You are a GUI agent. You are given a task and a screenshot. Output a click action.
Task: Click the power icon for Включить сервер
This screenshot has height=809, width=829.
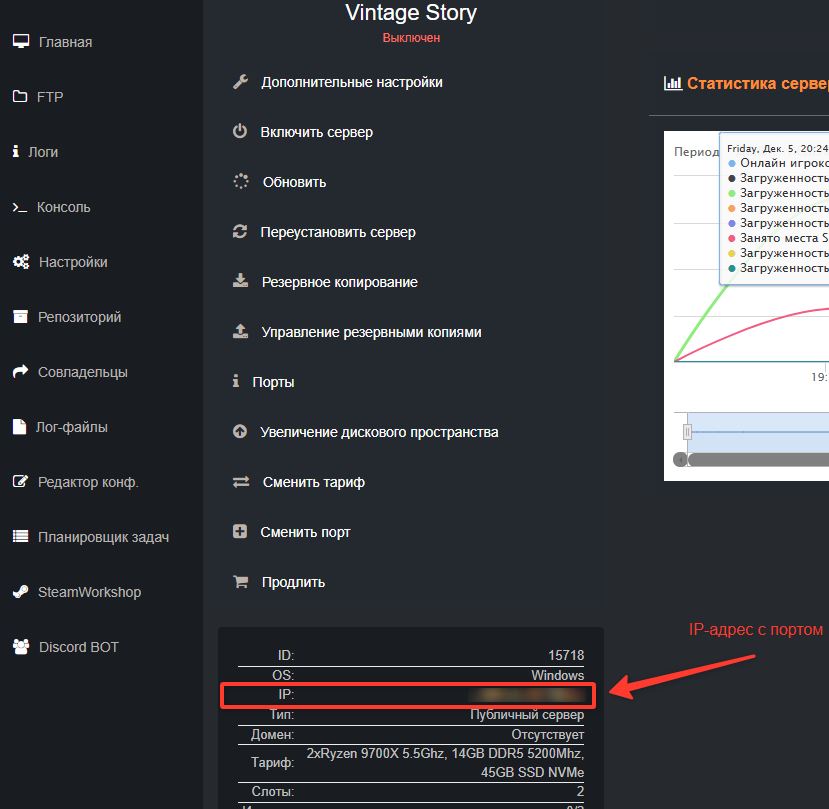tap(240, 132)
